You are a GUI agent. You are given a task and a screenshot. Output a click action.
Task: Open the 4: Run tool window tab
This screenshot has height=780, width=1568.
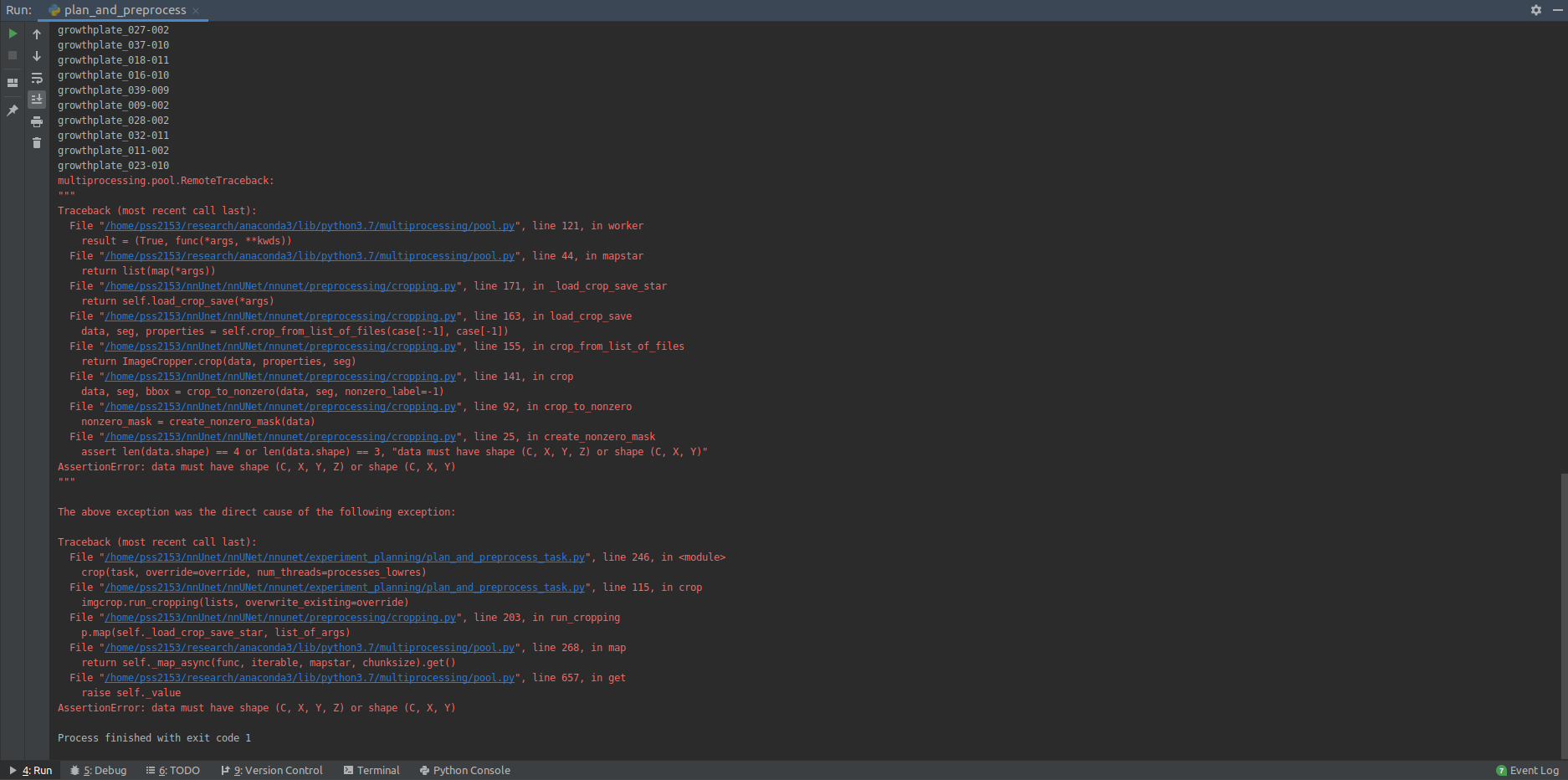coord(31,770)
